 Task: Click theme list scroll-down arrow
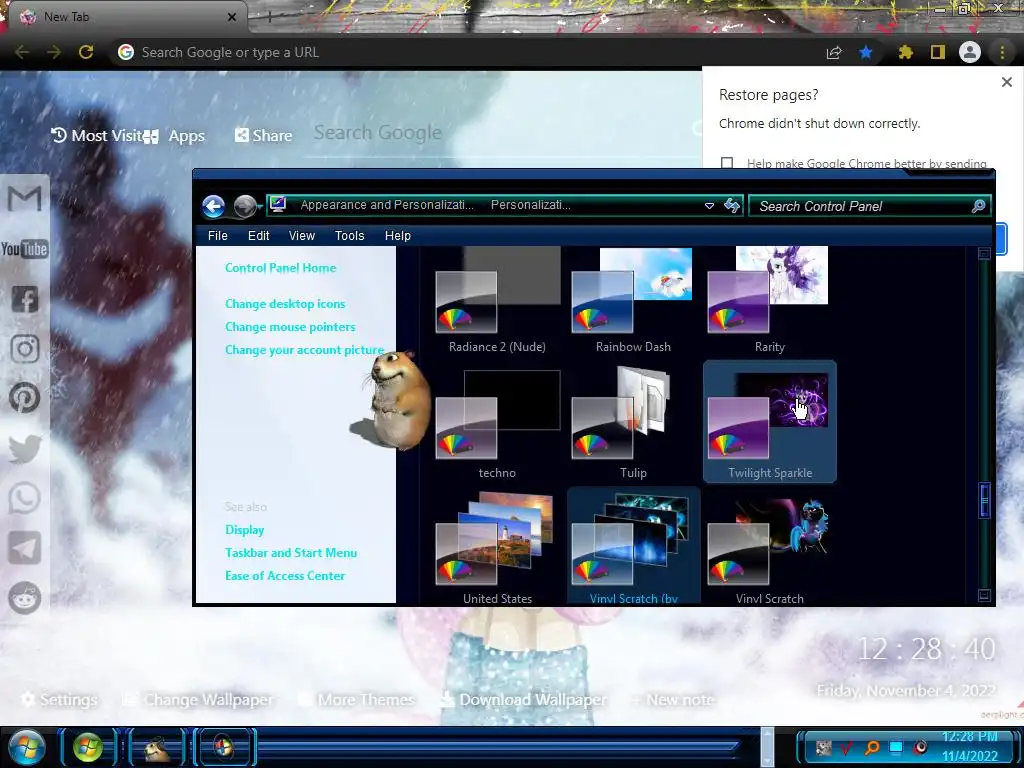(x=984, y=595)
